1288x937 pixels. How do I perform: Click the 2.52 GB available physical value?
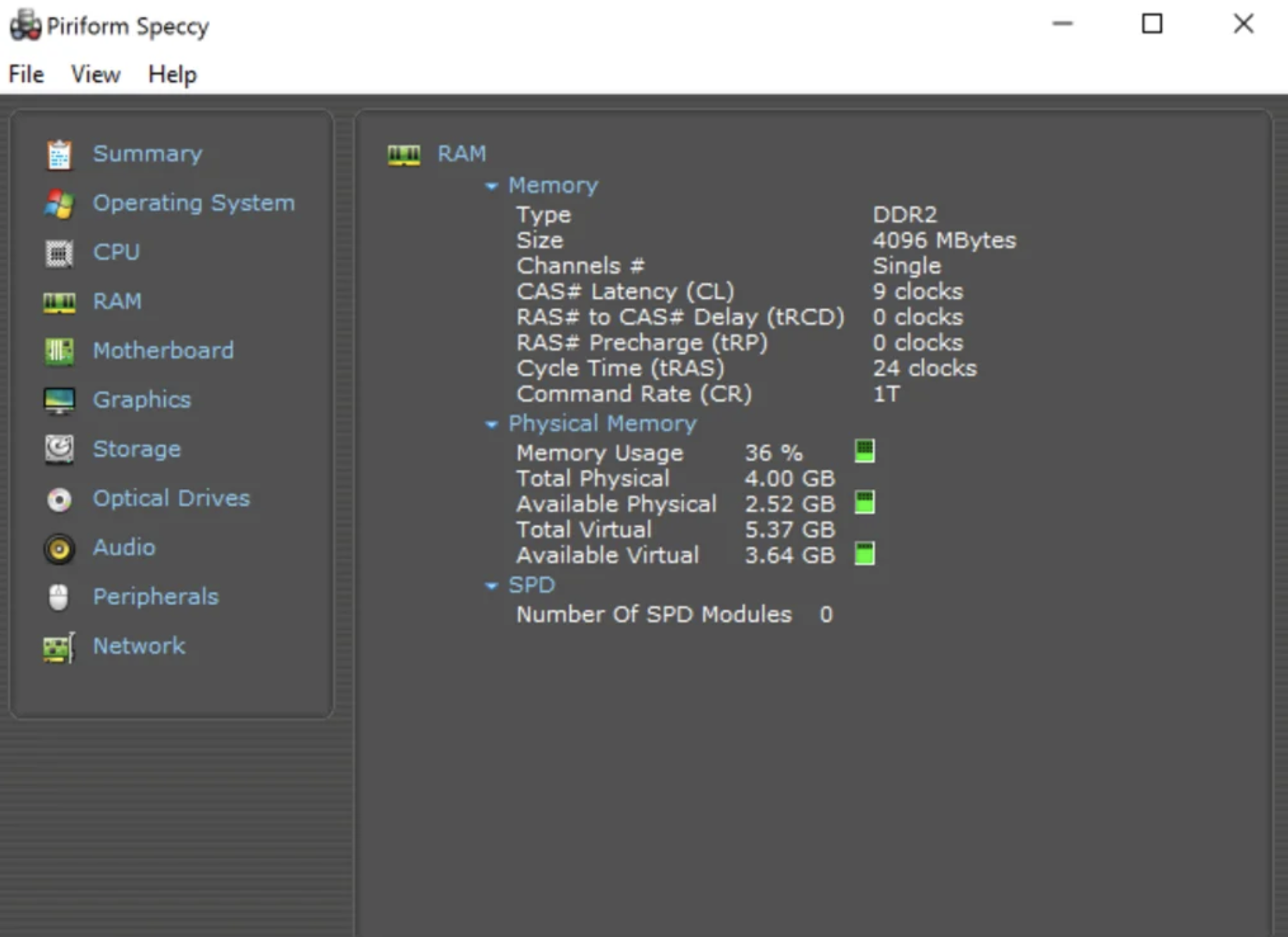click(x=789, y=504)
